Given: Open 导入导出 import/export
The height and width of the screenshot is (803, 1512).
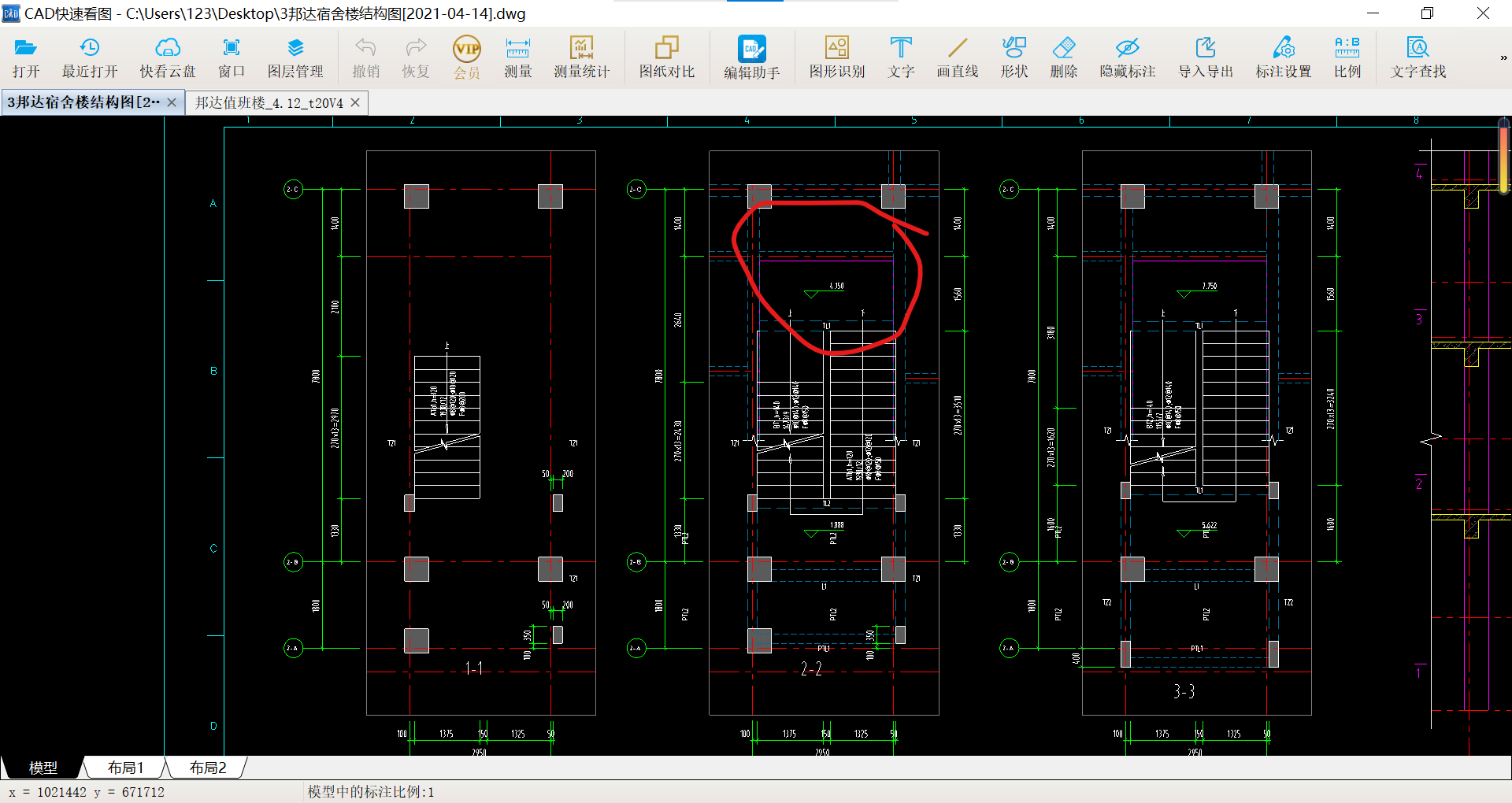Looking at the screenshot, I should pos(1206,58).
